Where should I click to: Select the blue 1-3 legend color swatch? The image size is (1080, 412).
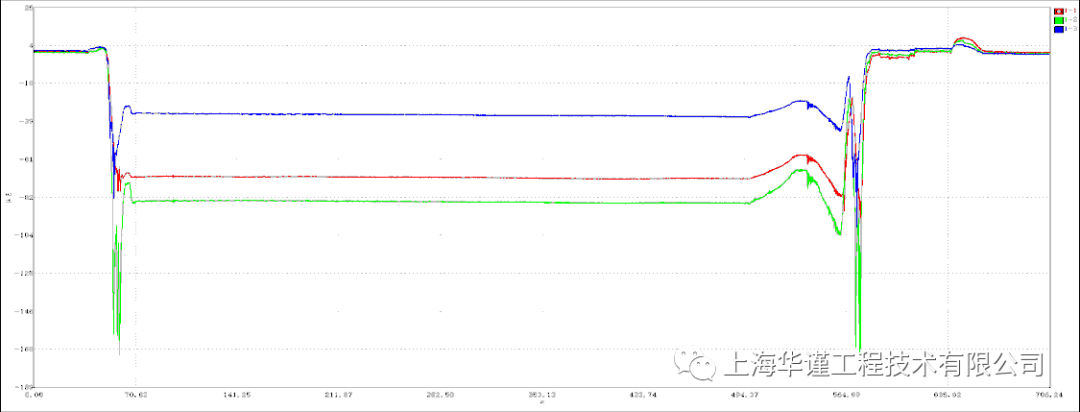tap(1059, 30)
